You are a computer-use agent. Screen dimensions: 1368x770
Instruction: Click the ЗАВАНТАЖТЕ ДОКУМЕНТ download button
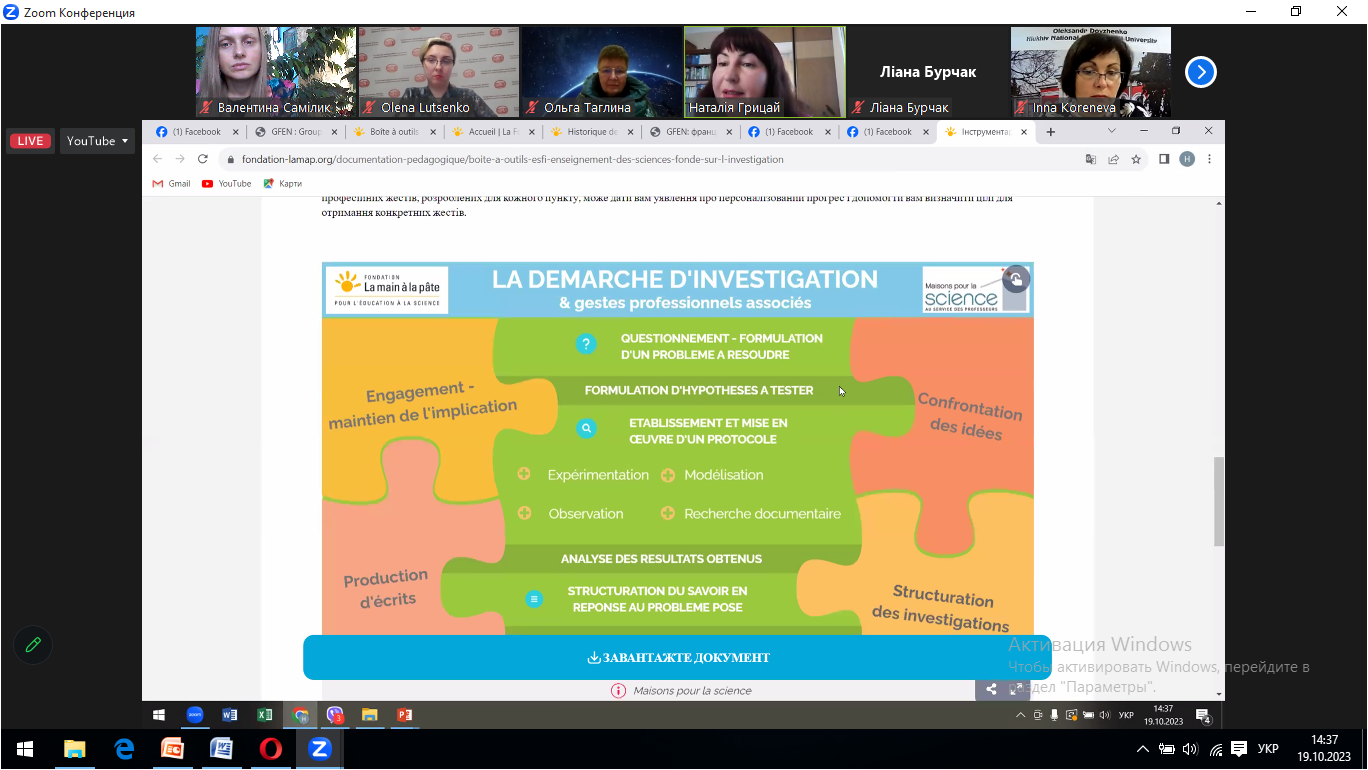tap(677, 658)
